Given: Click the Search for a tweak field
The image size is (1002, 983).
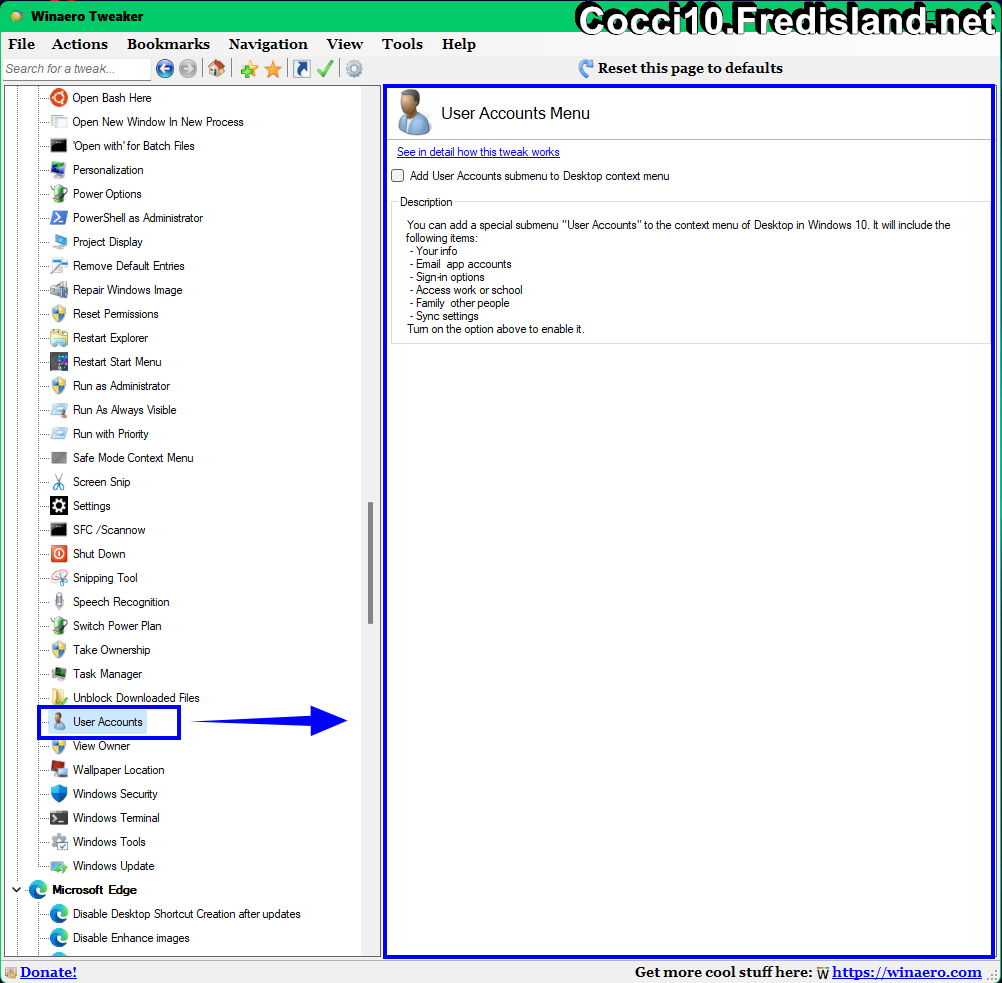Looking at the screenshot, I should point(77,68).
